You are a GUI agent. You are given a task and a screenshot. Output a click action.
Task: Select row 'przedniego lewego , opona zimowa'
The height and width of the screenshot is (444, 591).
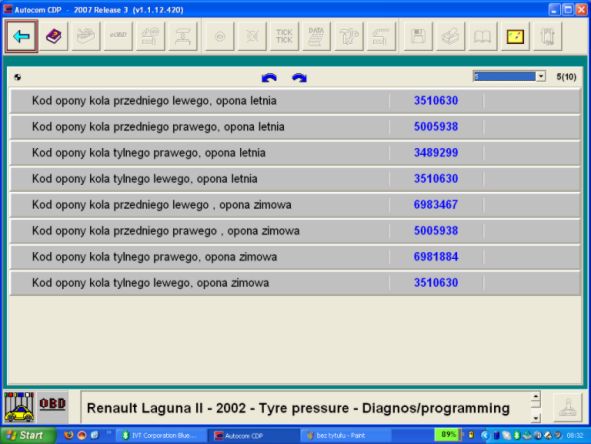[295, 205]
